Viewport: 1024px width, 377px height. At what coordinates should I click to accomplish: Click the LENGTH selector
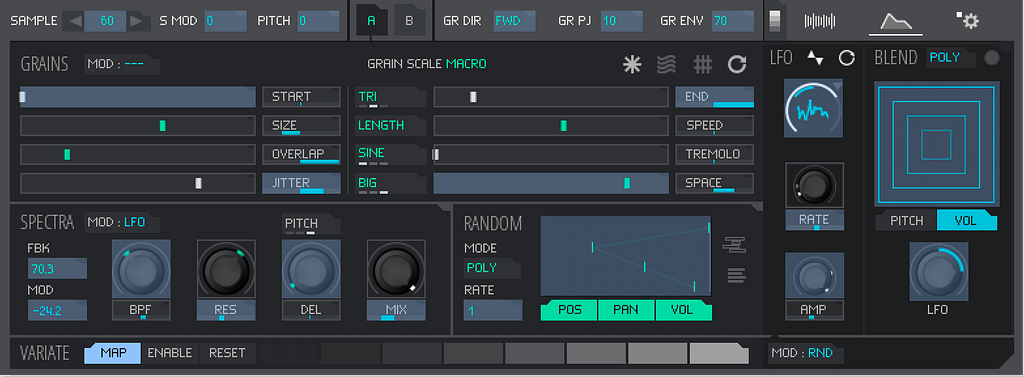391,125
